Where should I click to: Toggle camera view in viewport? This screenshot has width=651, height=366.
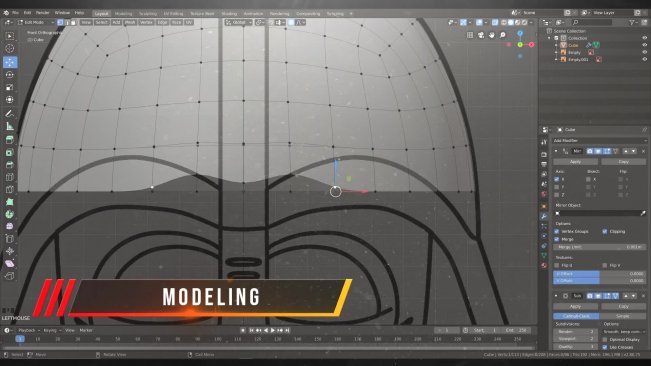click(x=481, y=35)
